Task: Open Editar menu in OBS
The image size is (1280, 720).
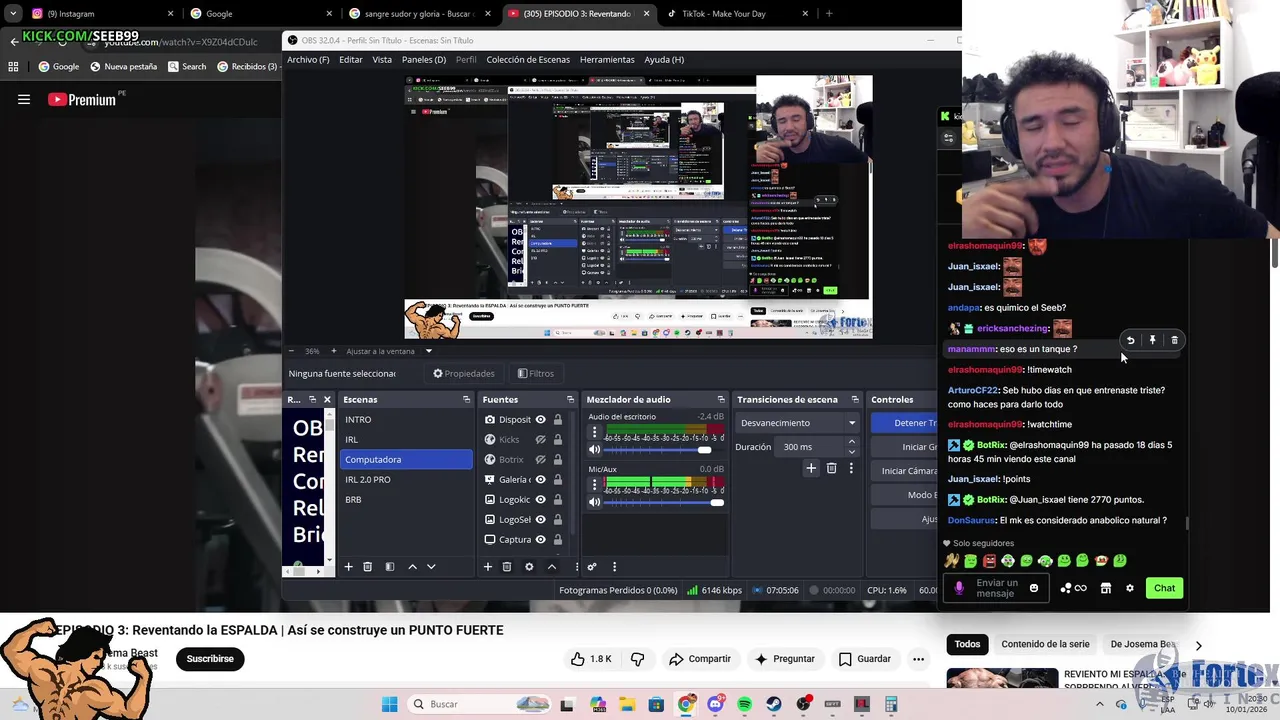Action: [351, 60]
